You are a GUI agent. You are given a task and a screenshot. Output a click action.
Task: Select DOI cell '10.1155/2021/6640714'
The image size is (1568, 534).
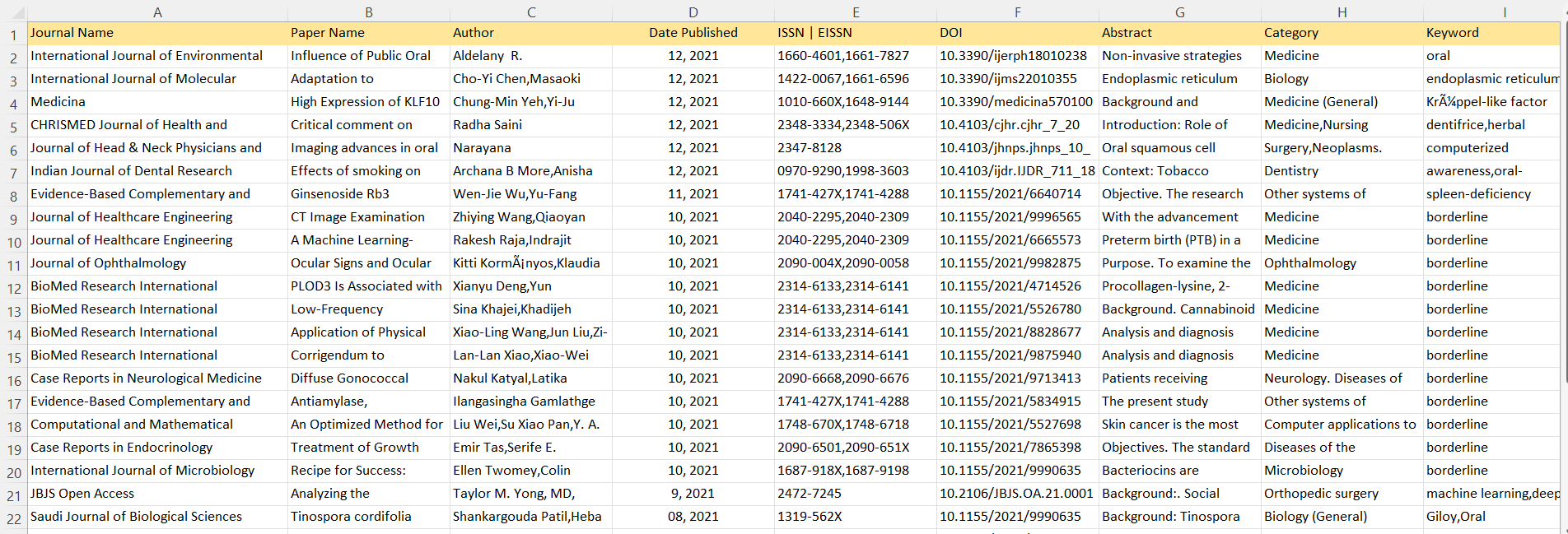pyautogui.click(x=1018, y=194)
